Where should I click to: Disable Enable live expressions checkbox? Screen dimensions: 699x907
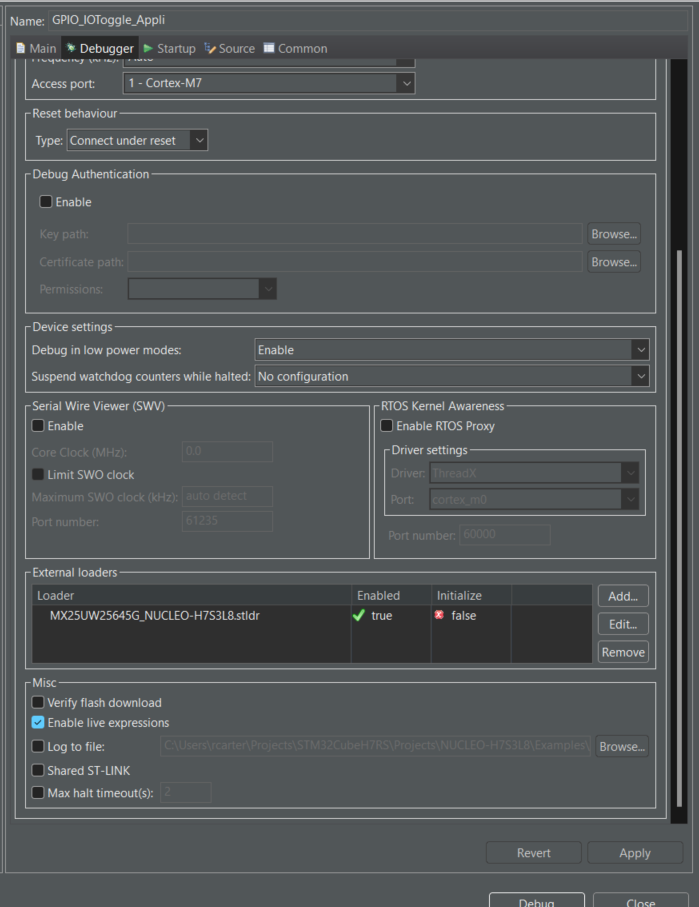38,722
